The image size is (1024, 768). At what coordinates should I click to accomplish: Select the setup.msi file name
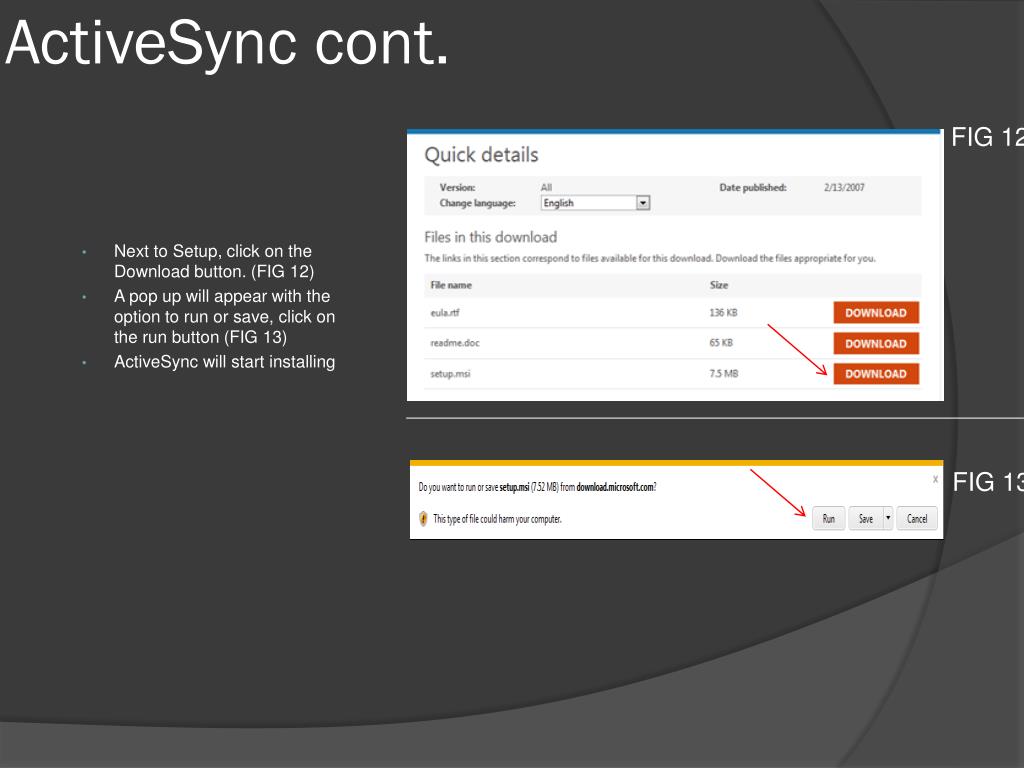click(x=450, y=374)
